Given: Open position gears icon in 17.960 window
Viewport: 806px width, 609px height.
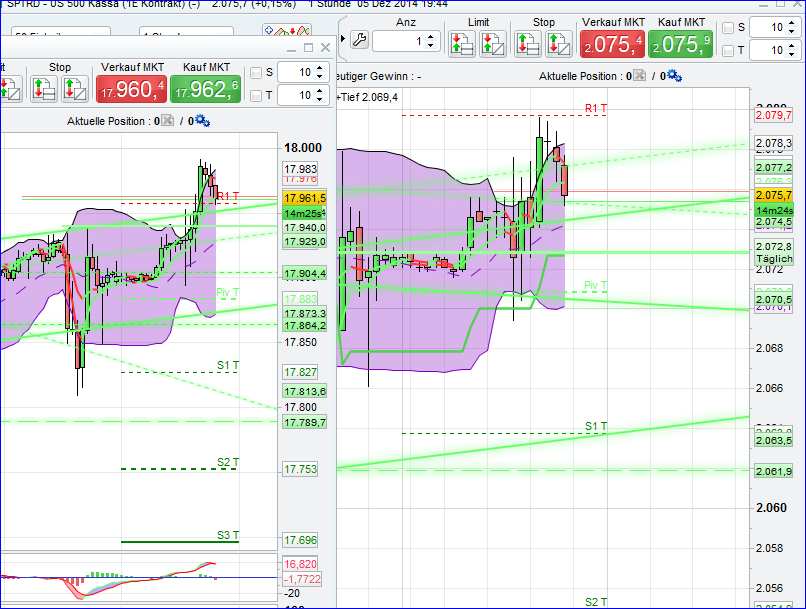Looking at the screenshot, I should pos(203,121).
